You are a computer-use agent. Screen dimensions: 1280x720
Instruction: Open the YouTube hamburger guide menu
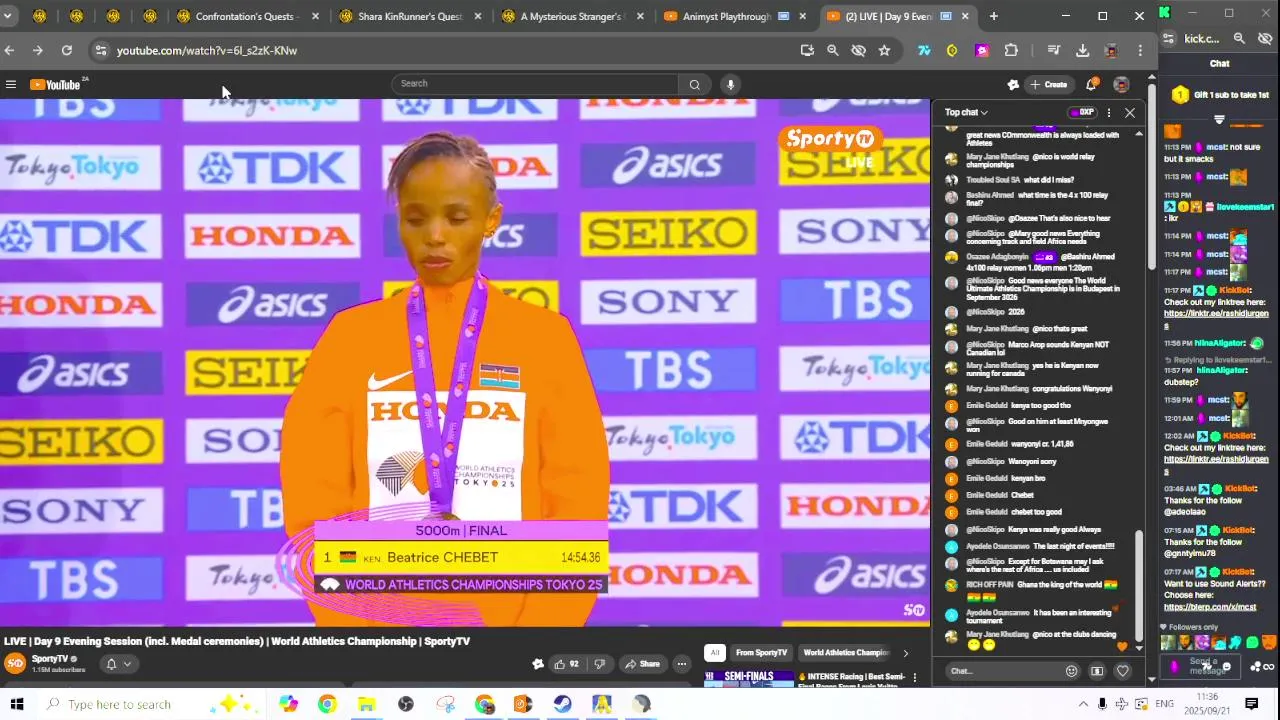(11, 85)
